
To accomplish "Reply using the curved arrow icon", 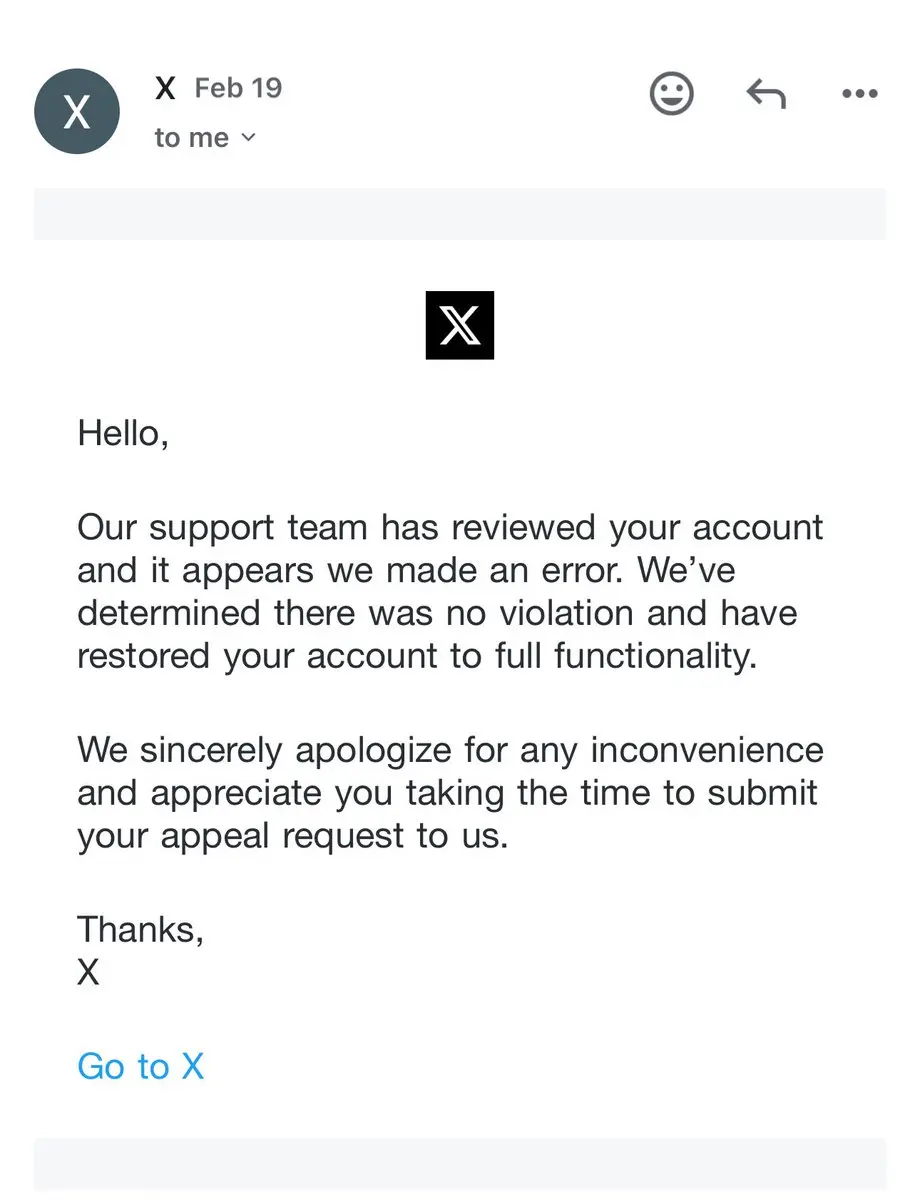I will 766,94.
